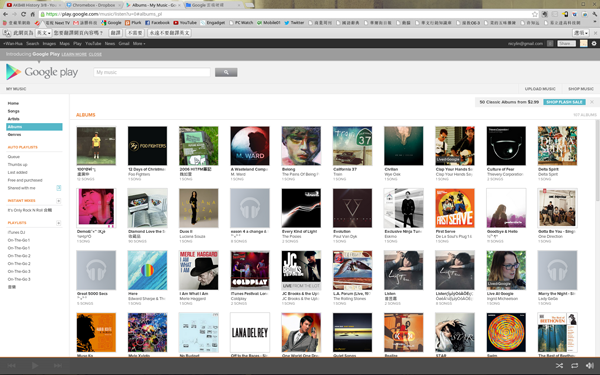Image resolution: width=600 pixels, height=375 pixels.
Task: Dismiss the translate bar with the X
Action: [595, 33]
